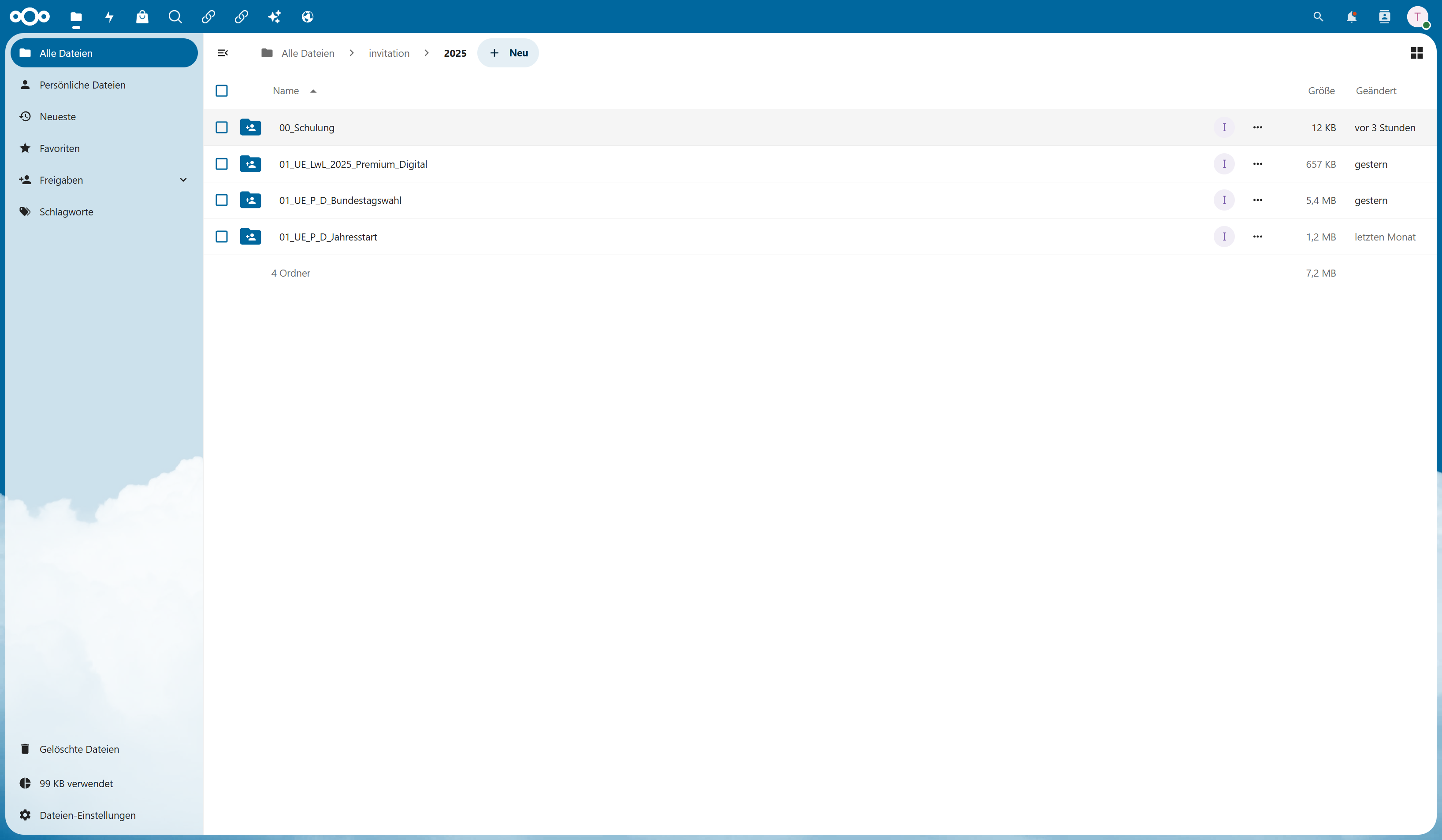The width and height of the screenshot is (1442, 840).
Task: Open Gelöschte Dateien
Action: [104, 749]
